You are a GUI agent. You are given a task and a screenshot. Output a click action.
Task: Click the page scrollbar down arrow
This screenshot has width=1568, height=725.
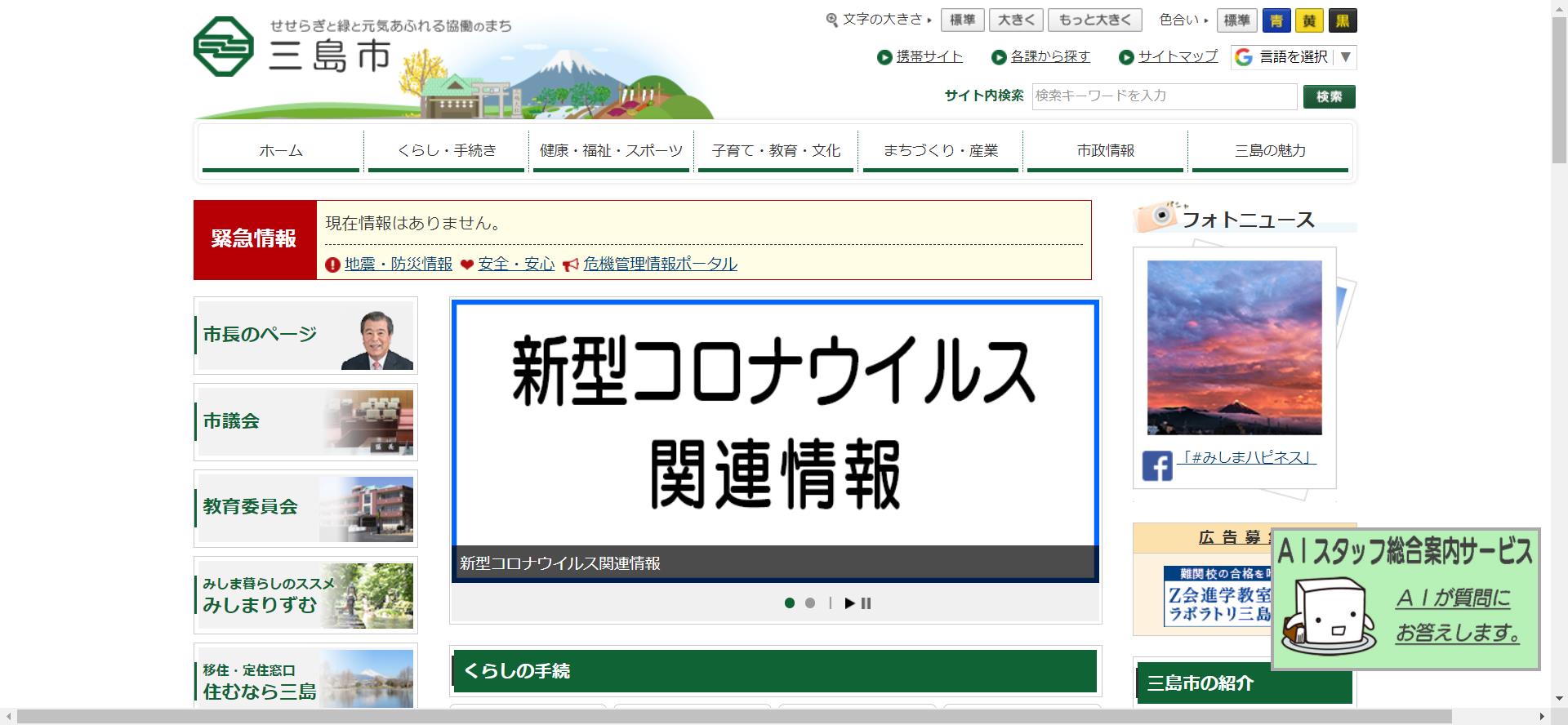click(1559, 701)
